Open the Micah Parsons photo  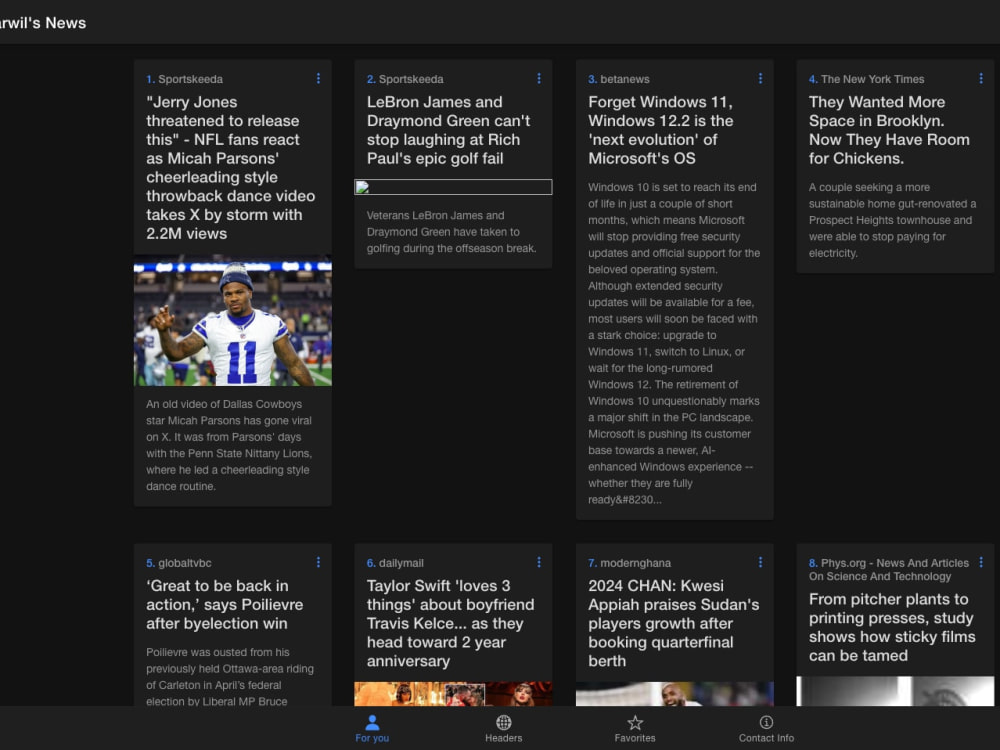(233, 321)
